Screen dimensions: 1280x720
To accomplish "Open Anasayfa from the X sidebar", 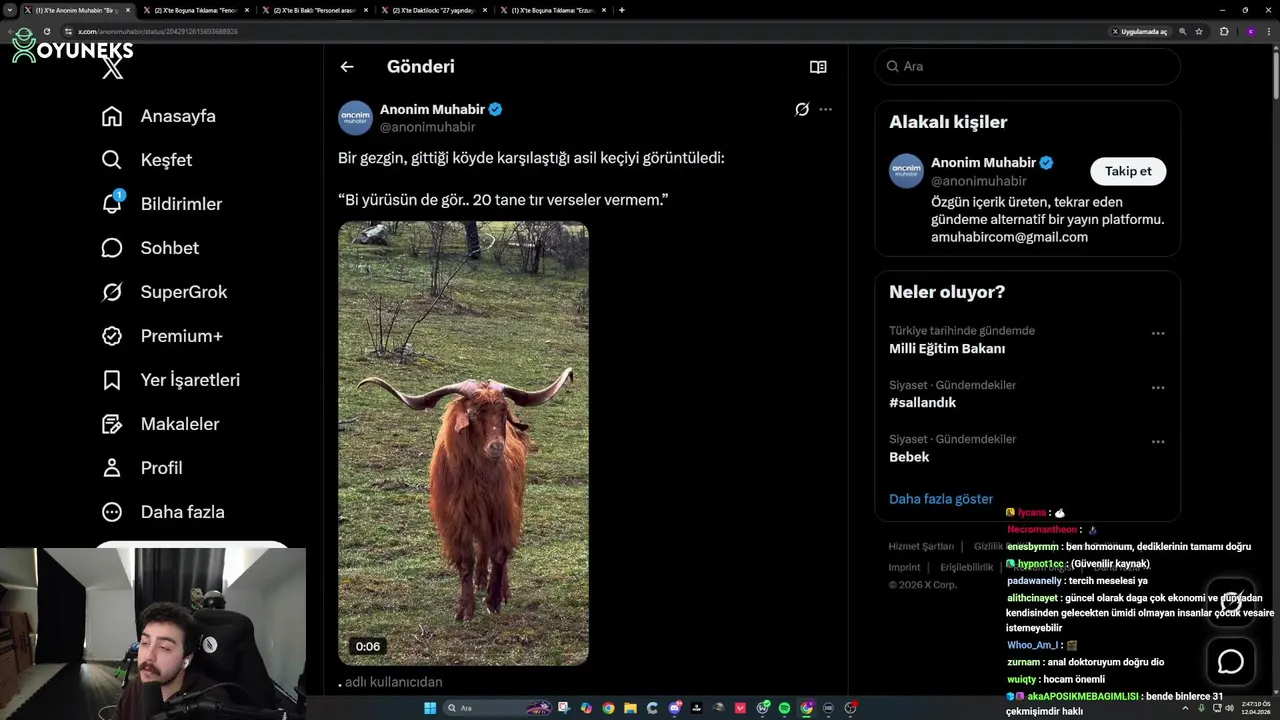I will [x=158, y=116].
